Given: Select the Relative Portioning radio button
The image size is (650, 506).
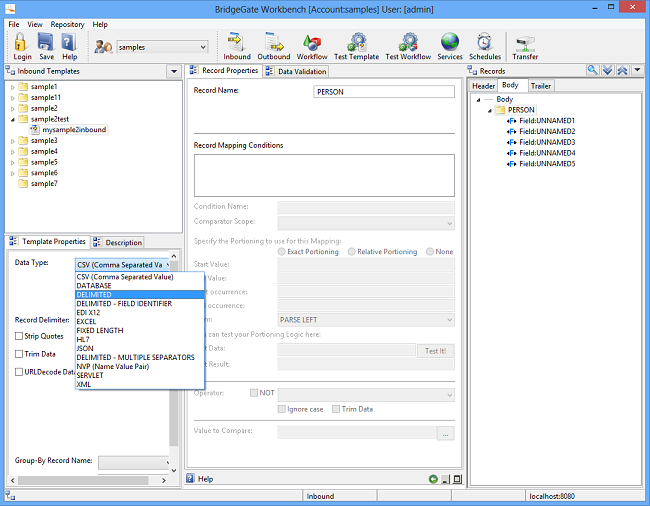Looking at the screenshot, I should pyautogui.click(x=352, y=252).
